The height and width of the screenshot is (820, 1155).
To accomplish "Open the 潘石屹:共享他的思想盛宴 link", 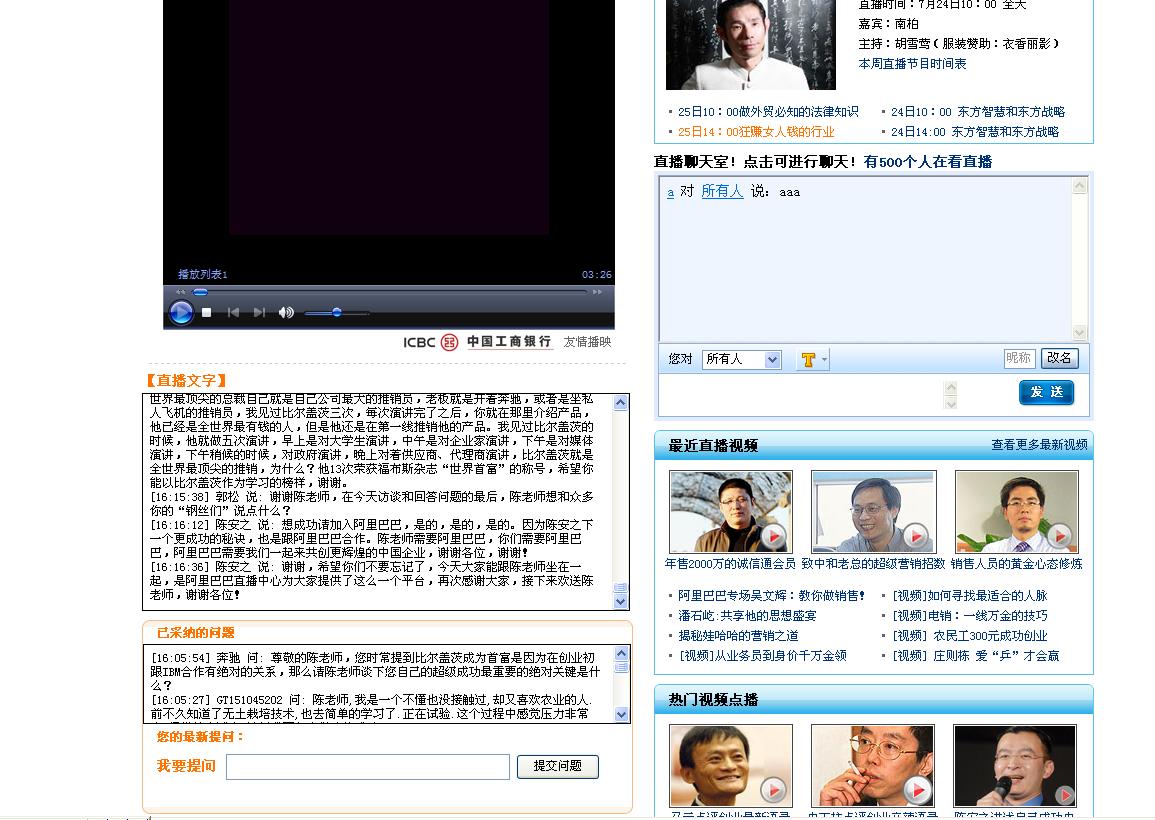I will pos(747,615).
